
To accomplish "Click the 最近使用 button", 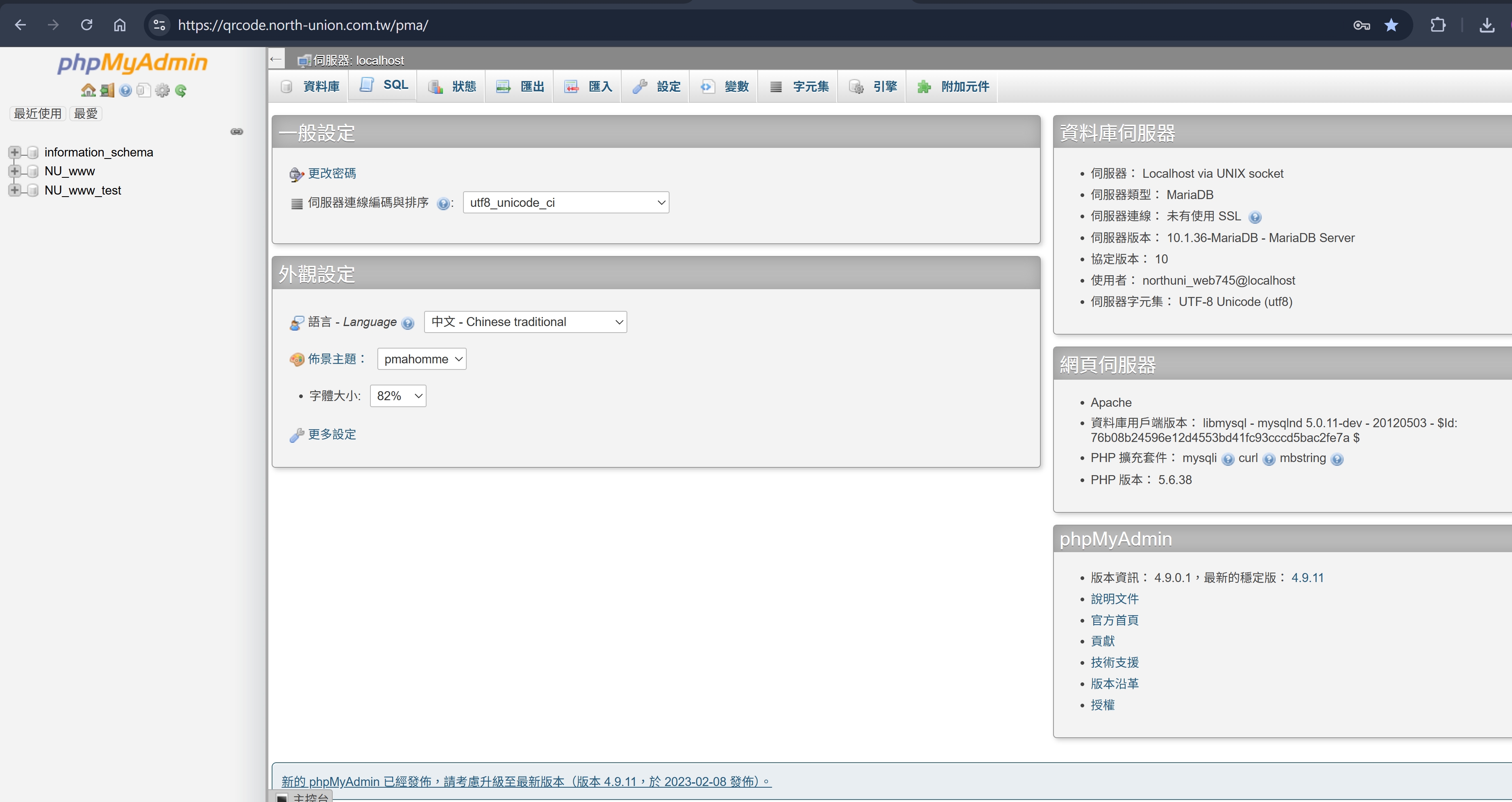I will click(38, 114).
